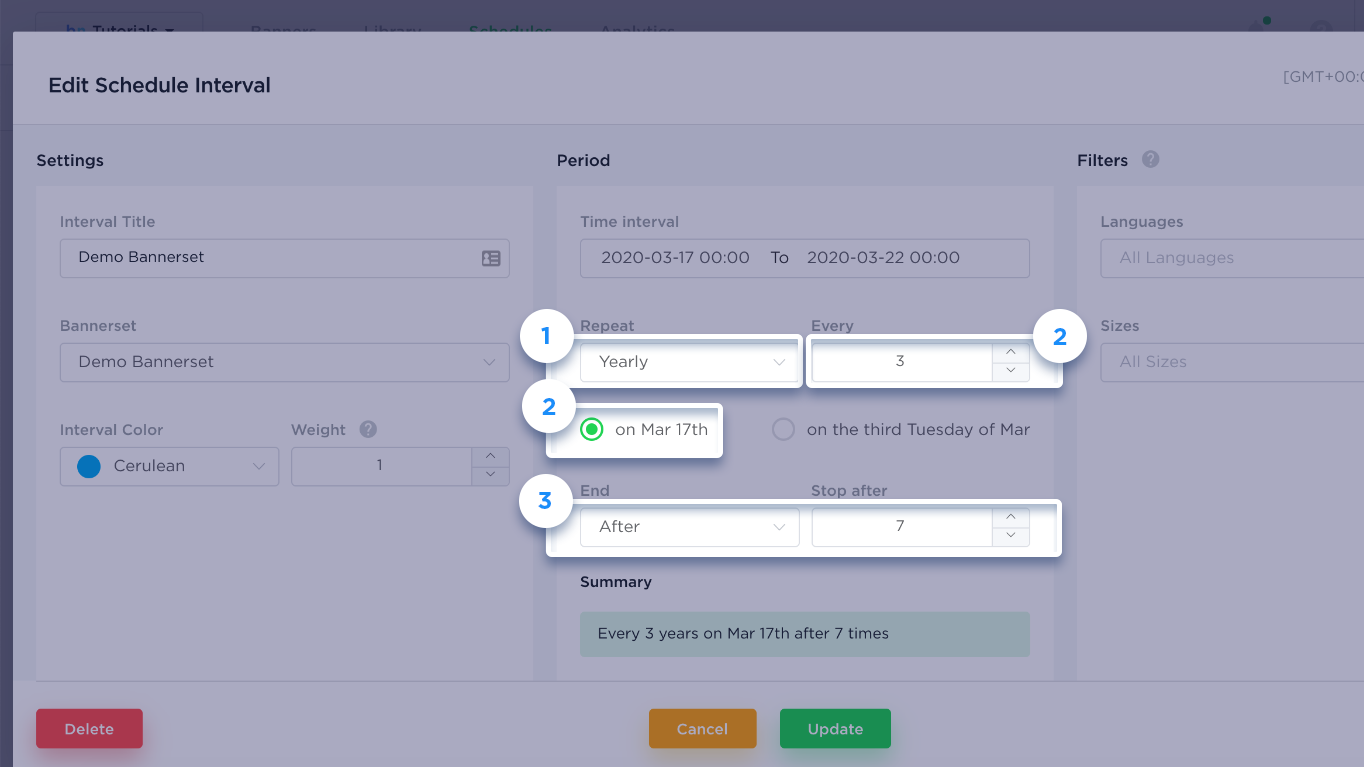Click the Interval Title text field

285,258
